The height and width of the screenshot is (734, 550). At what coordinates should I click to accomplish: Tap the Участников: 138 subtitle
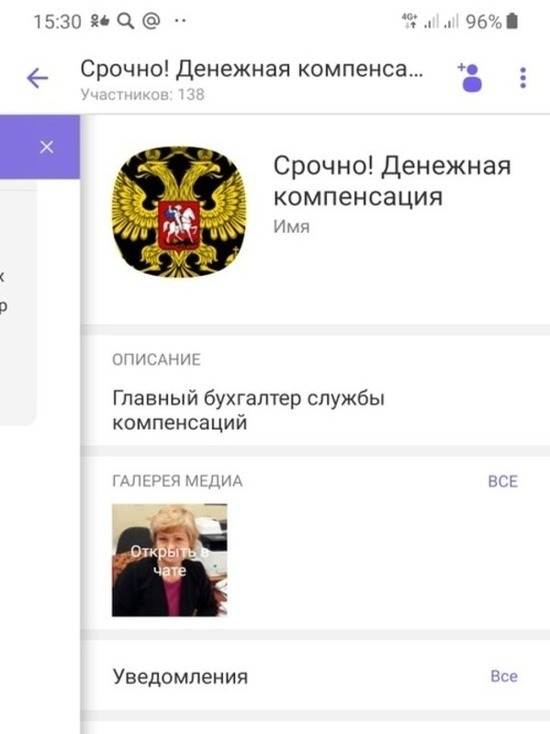coord(142,94)
